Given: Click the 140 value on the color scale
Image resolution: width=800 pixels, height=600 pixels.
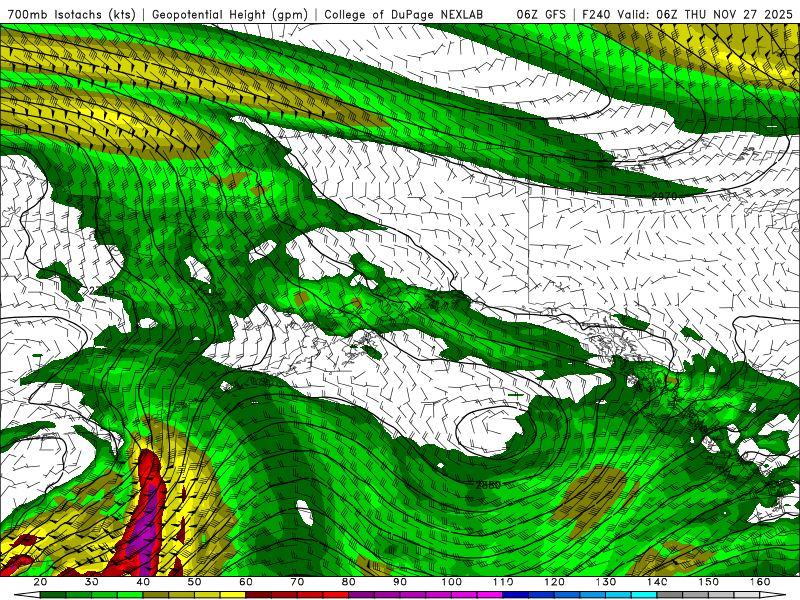Looking at the screenshot, I should point(657,582).
